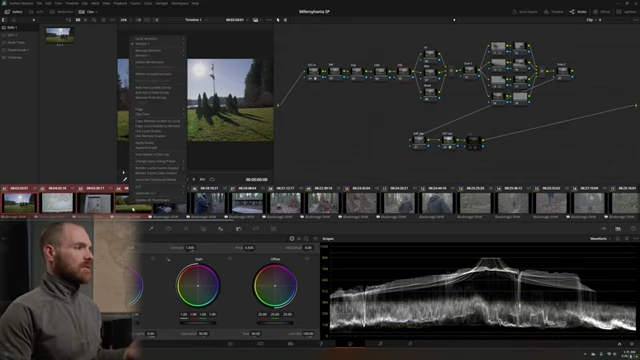Open the Clips dropdown arrow
This screenshot has height=360, width=640.
click(96, 12)
